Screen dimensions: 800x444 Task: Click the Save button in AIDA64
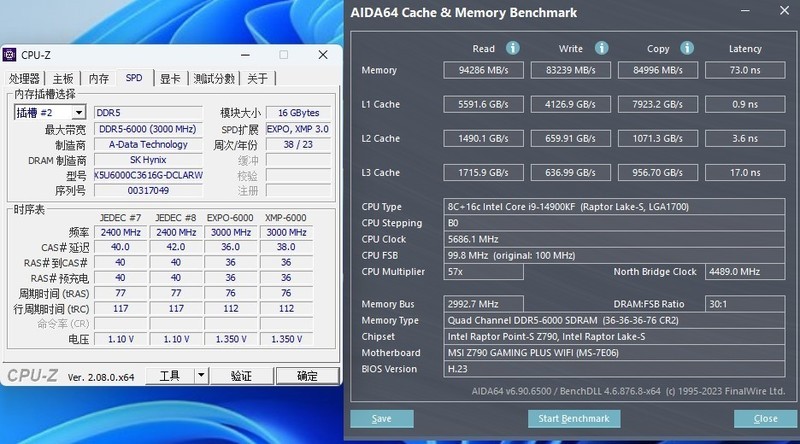click(382, 418)
